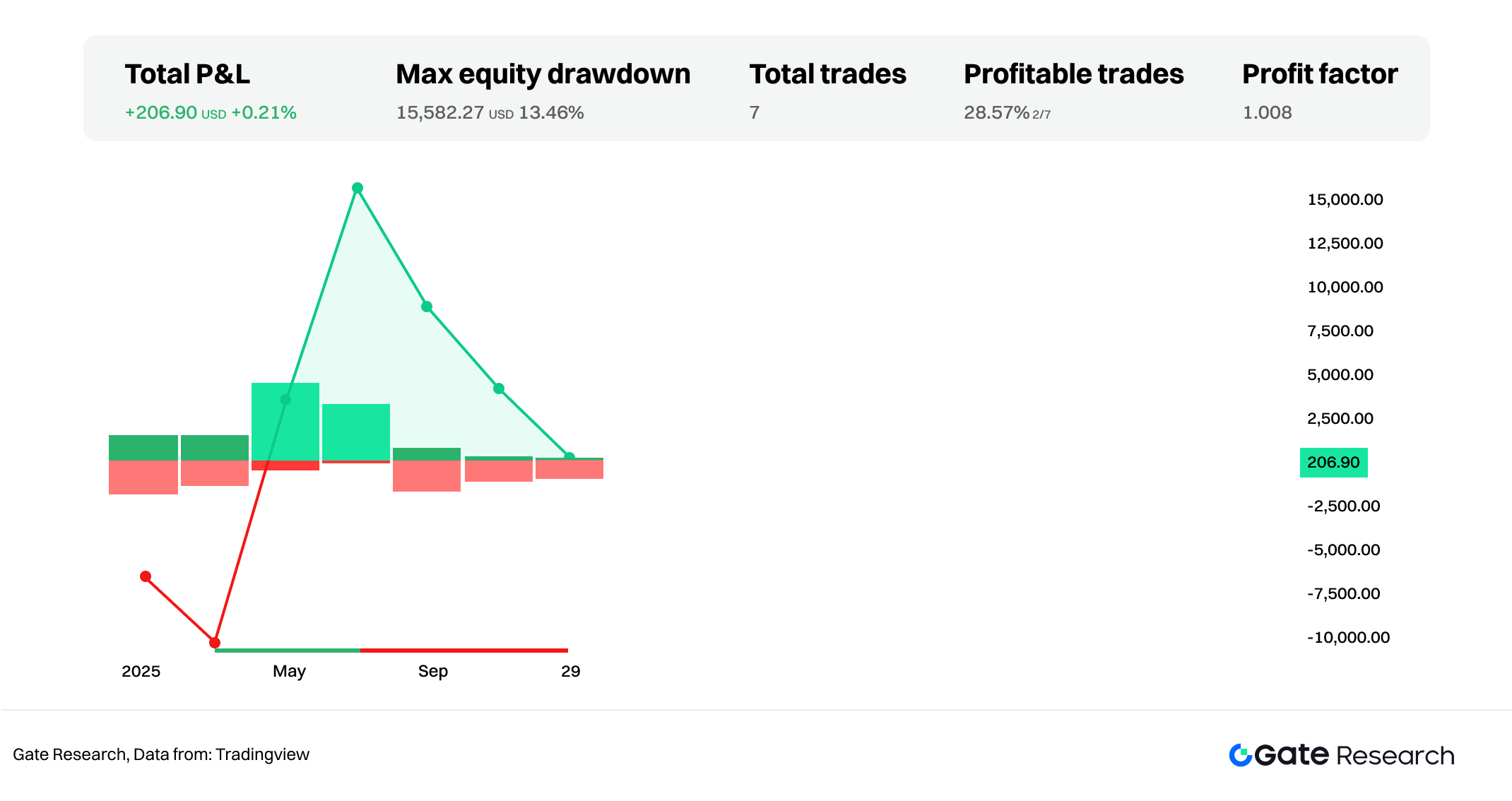Click the 15,000.00 price axis label

click(1345, 200)
